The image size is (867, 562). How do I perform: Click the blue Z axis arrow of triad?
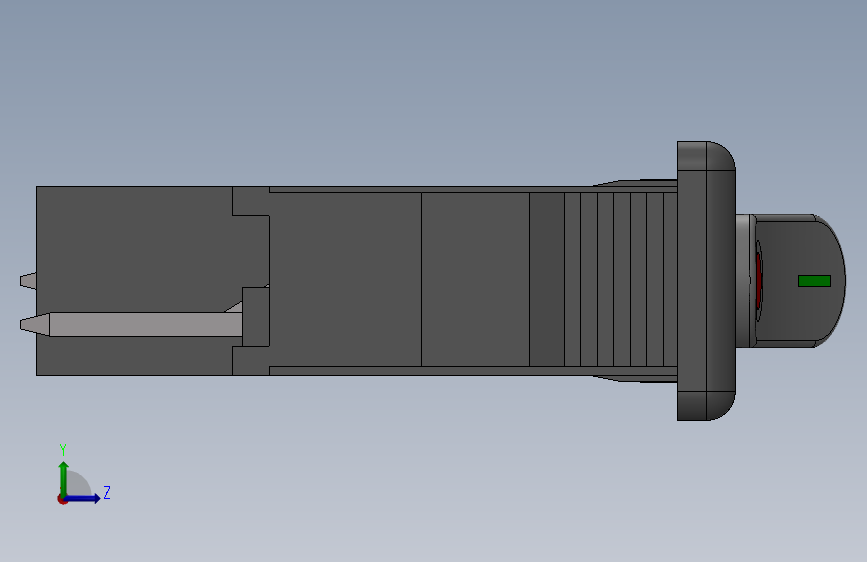click(x=82, y=498)
